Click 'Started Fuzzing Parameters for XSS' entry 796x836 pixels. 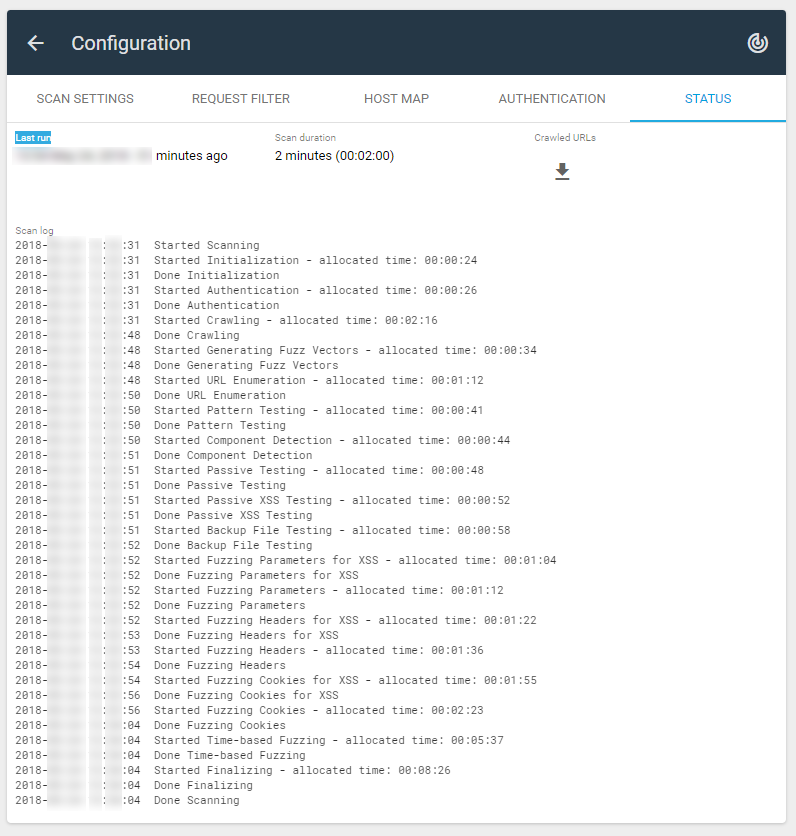[355, 560]
